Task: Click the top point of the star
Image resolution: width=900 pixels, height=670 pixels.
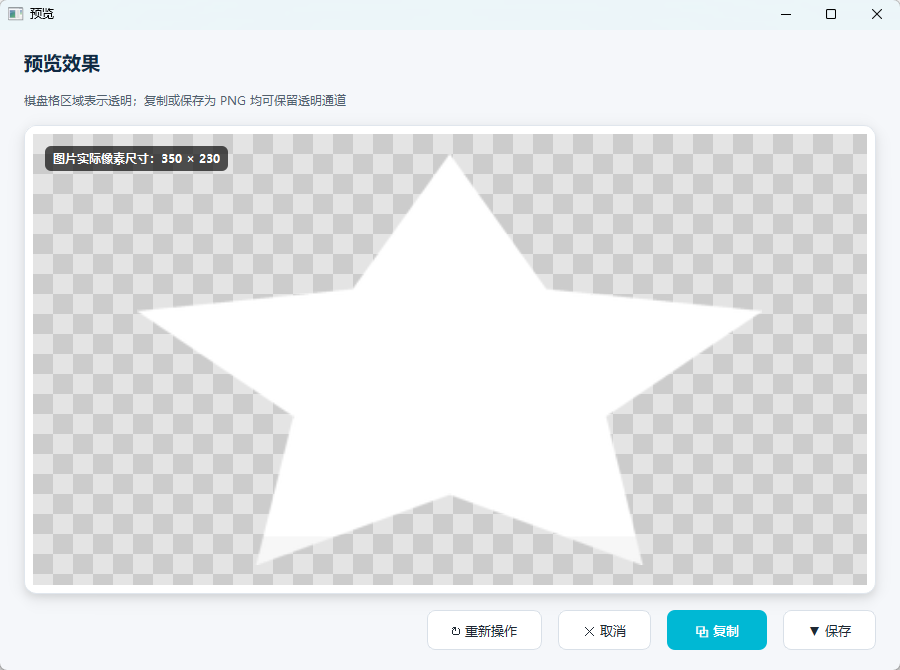Action: click(450, 158)
